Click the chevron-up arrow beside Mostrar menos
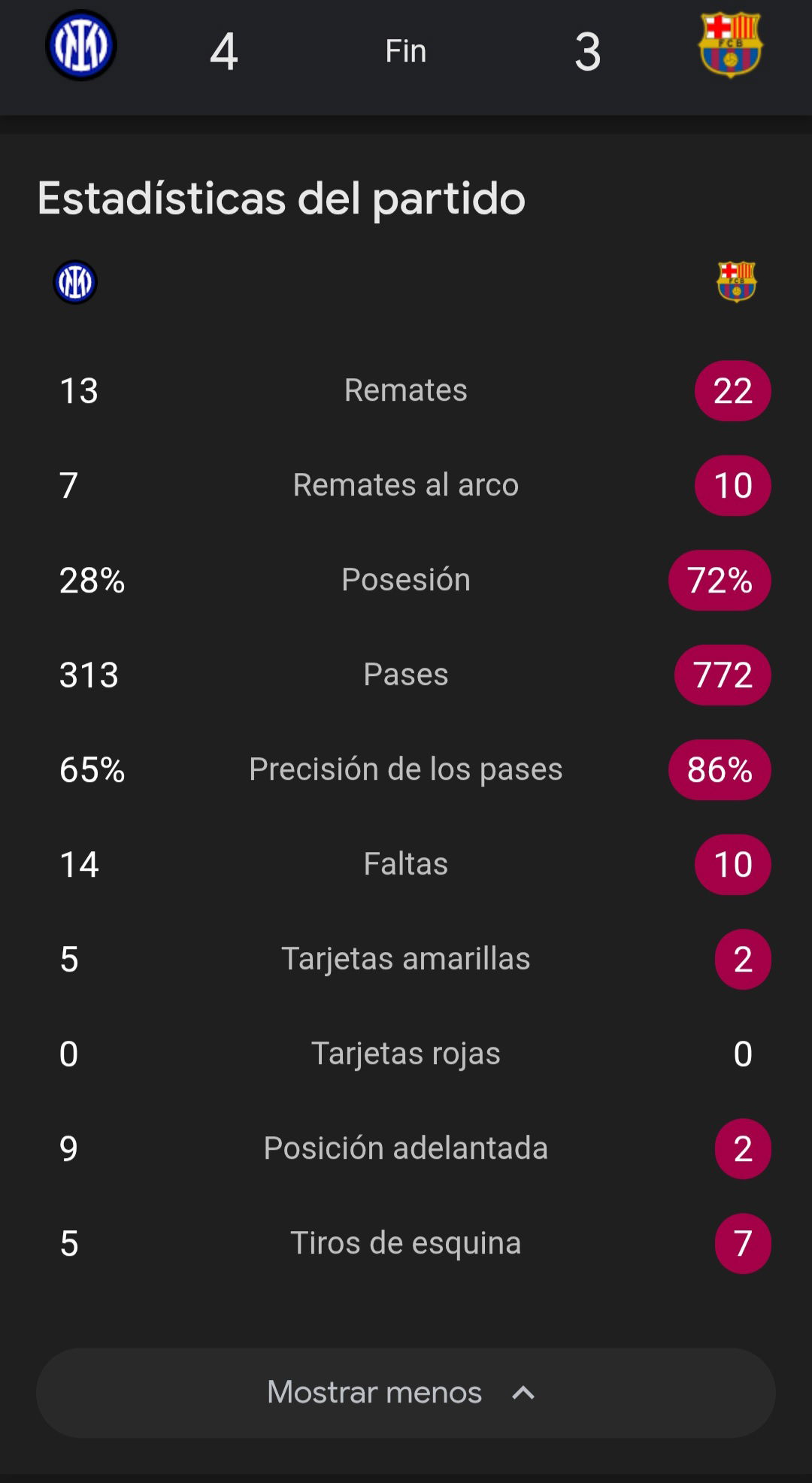This screenshot has width=812, height=1483. click(523, 1393)
